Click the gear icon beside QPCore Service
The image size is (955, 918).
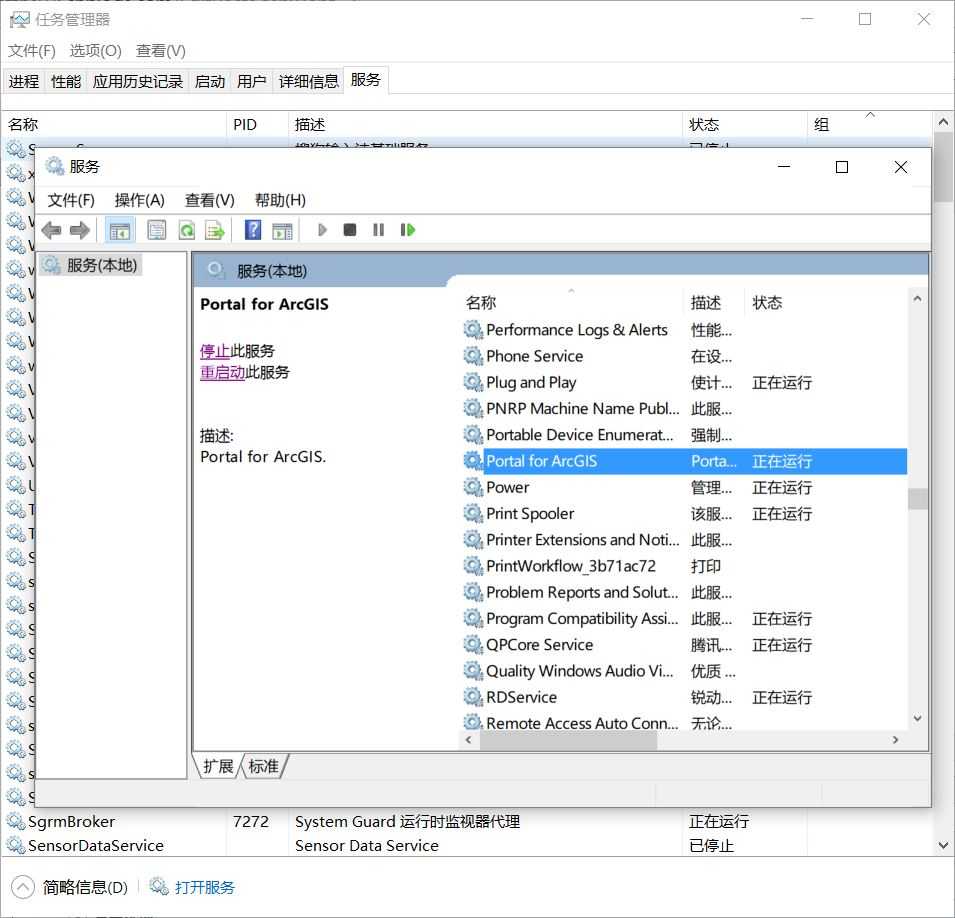(473, 644)
